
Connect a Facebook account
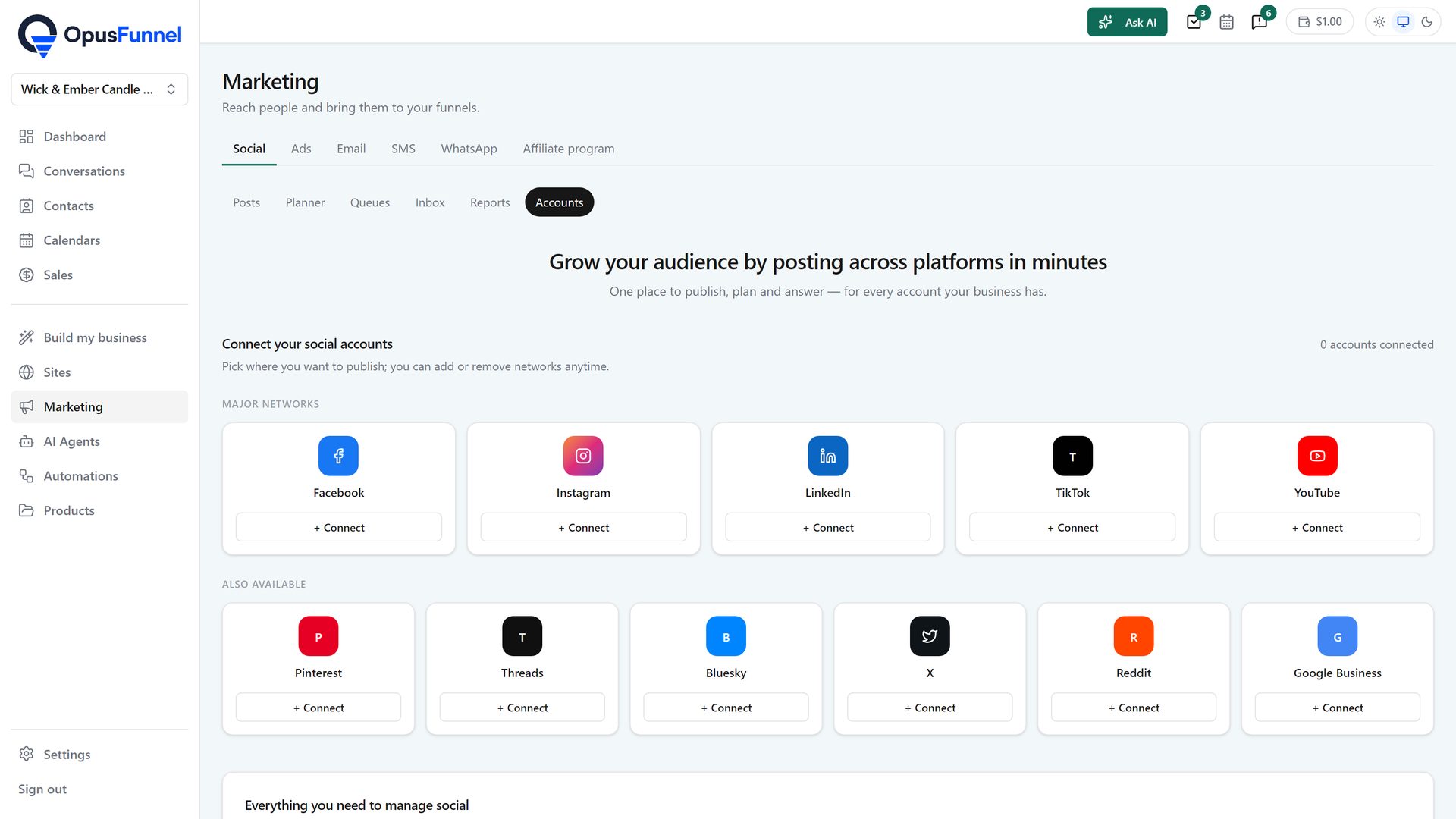339,528
